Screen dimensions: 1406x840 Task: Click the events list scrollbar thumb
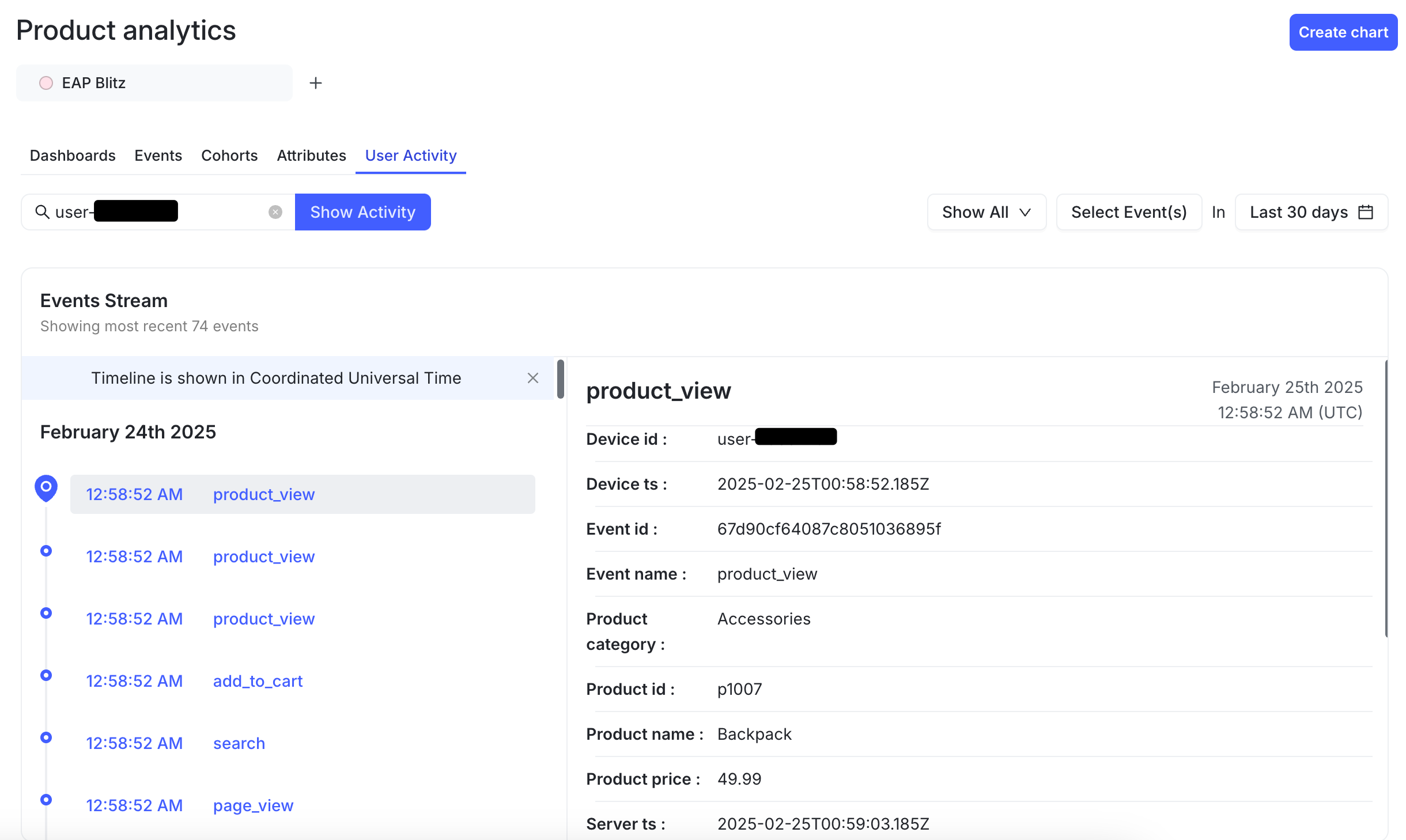click(560, 379)
